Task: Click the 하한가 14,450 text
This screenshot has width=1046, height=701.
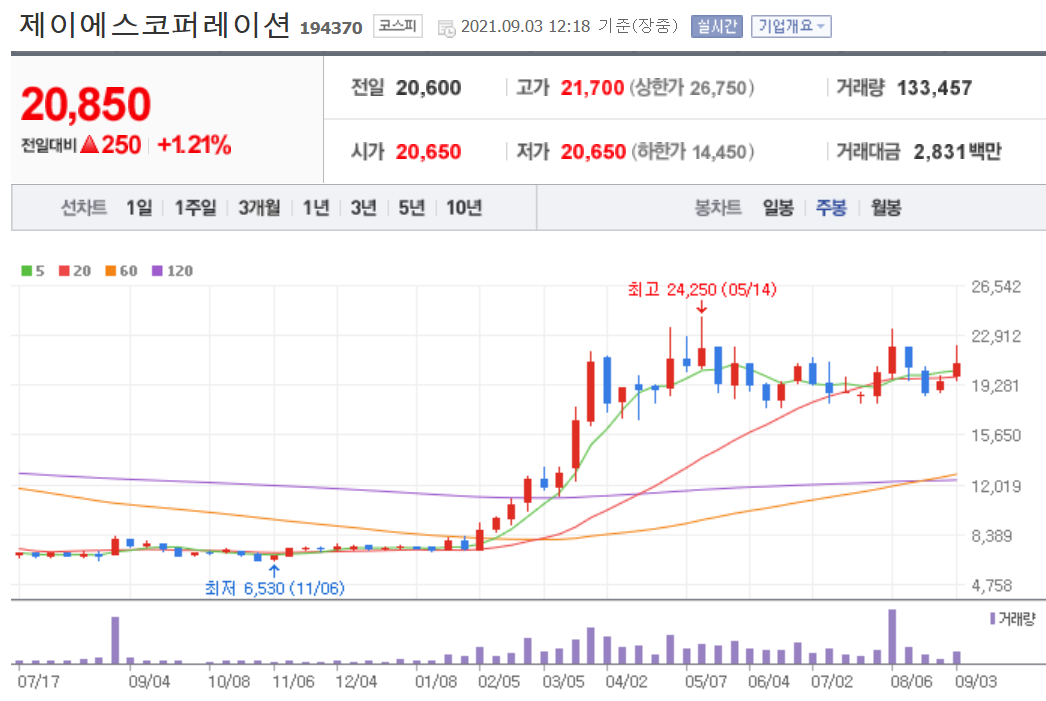Action: pyautogui.click(x=692, y=151)
